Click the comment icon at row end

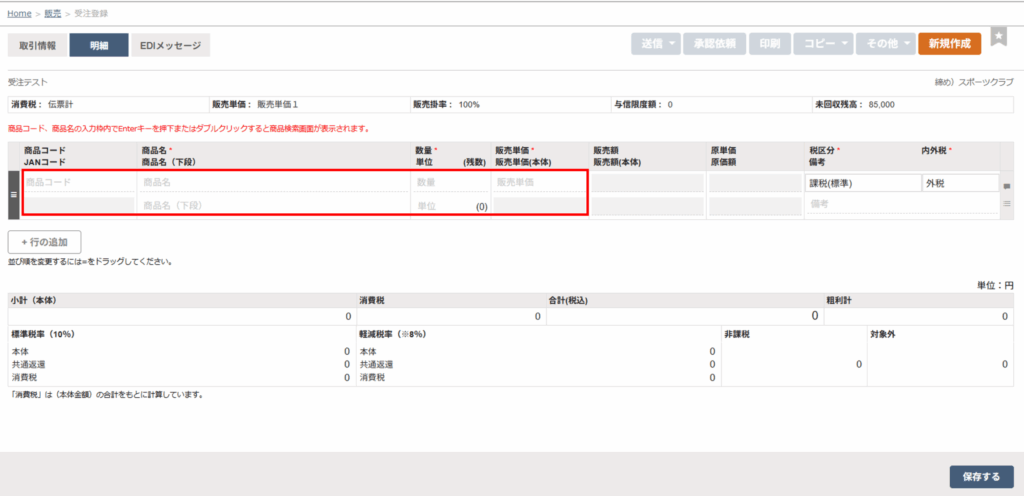[1007, 186]
